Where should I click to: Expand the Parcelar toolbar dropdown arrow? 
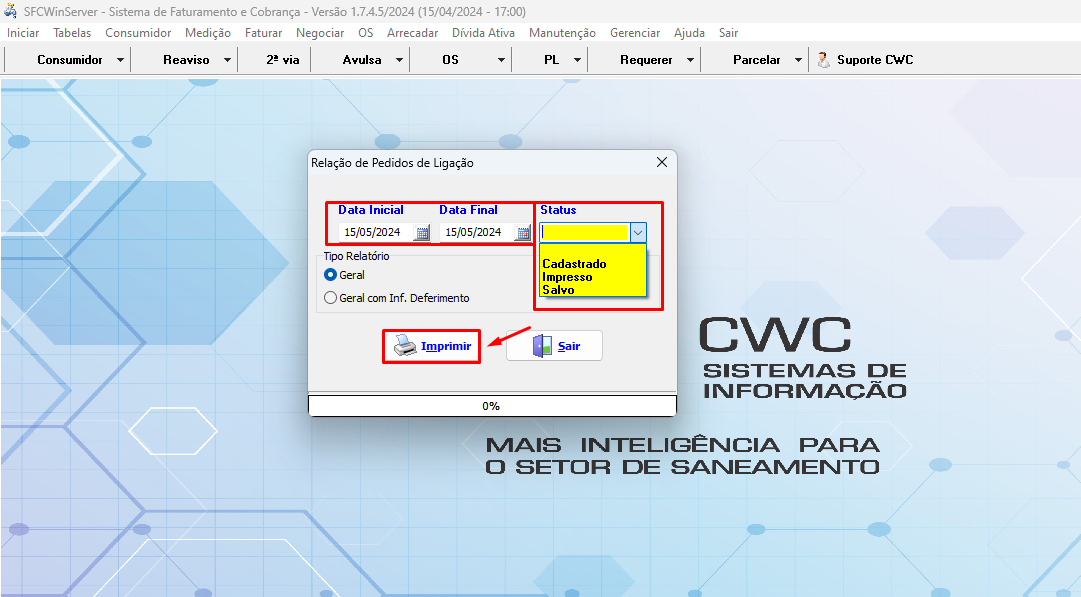[x=798, y=60]
